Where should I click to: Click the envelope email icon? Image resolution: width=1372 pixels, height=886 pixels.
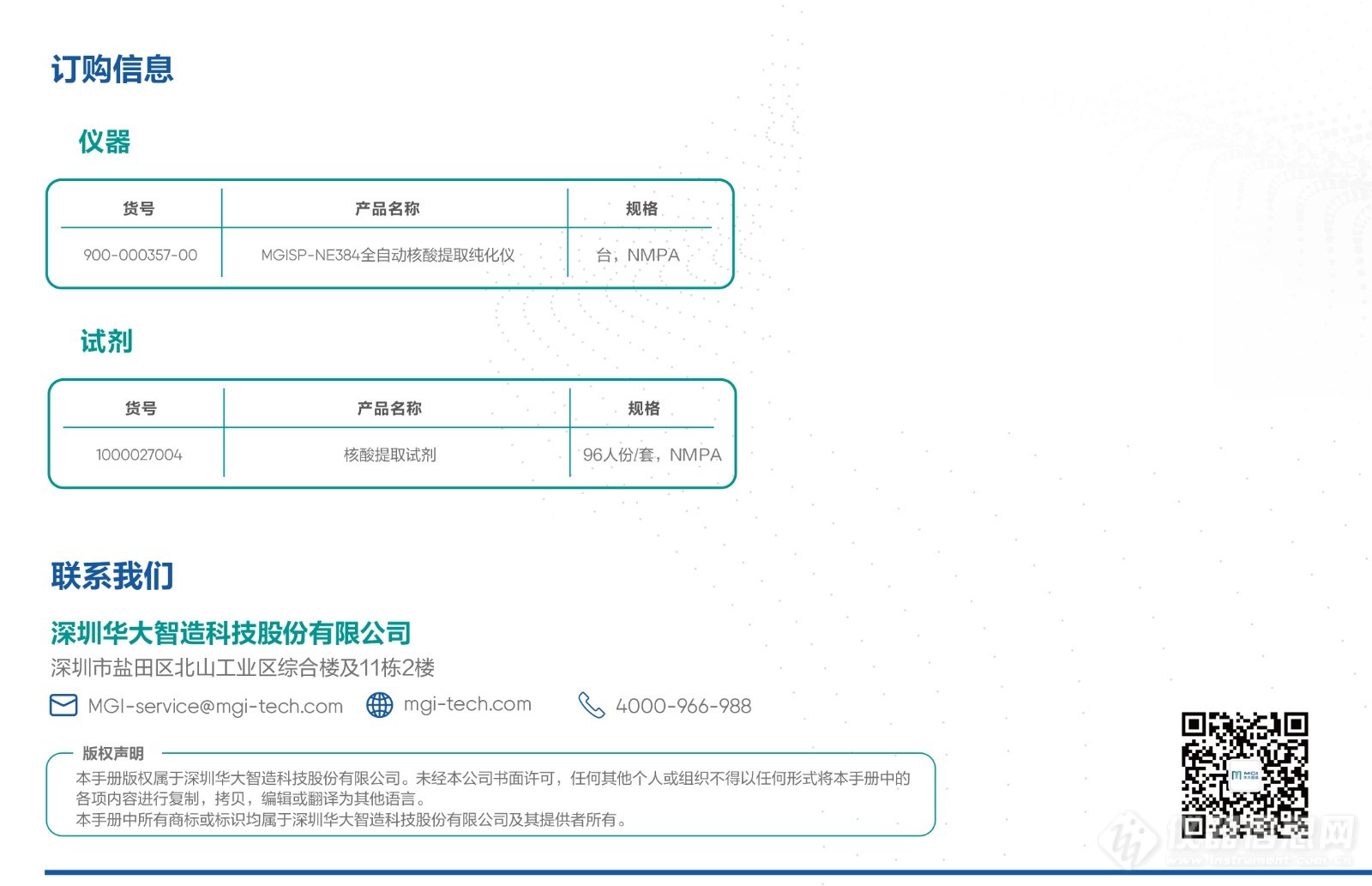click(x=63, y=705)
